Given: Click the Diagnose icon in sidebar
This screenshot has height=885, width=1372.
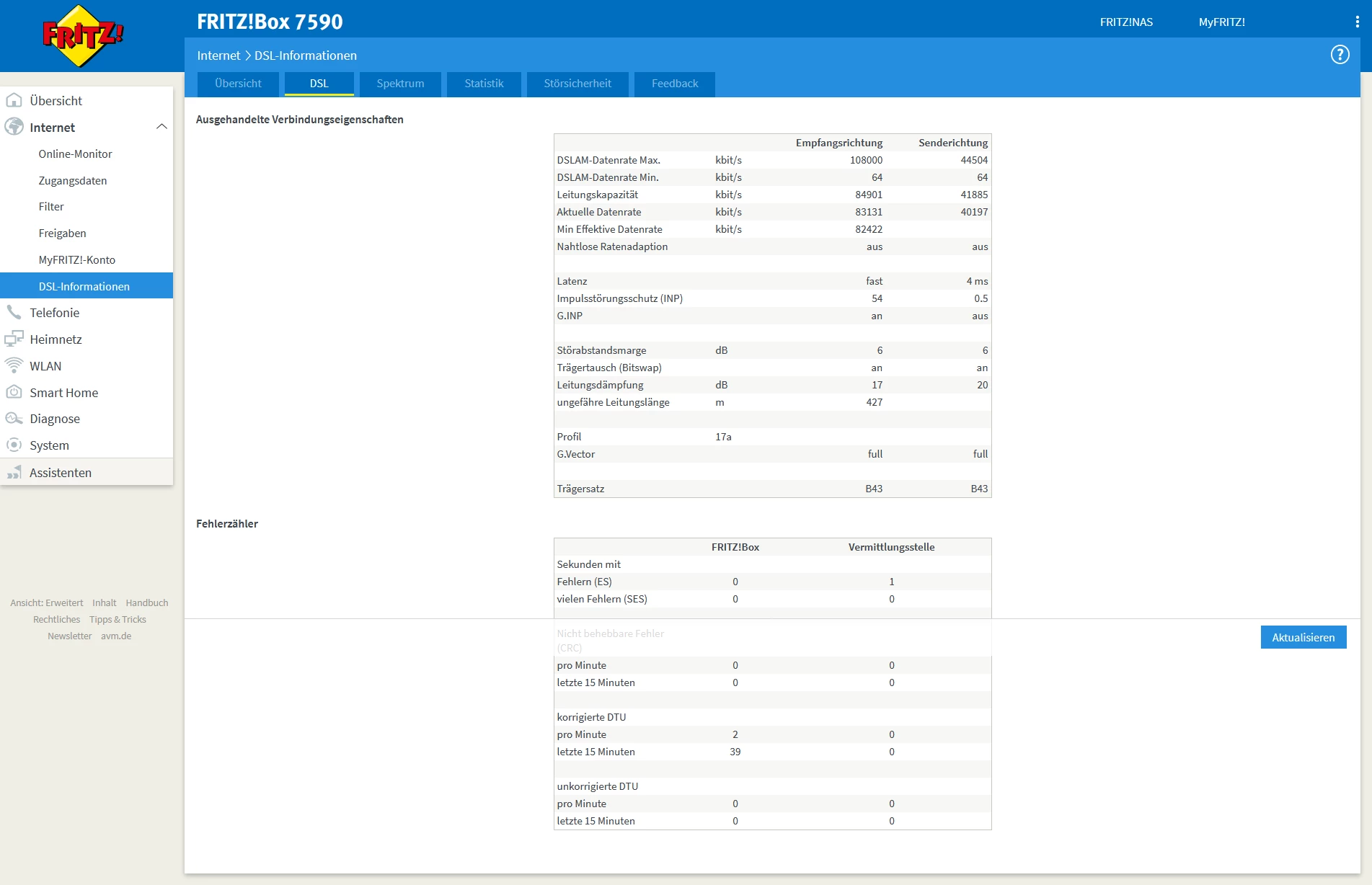Looking at the screenshot, I should (14, 418).
